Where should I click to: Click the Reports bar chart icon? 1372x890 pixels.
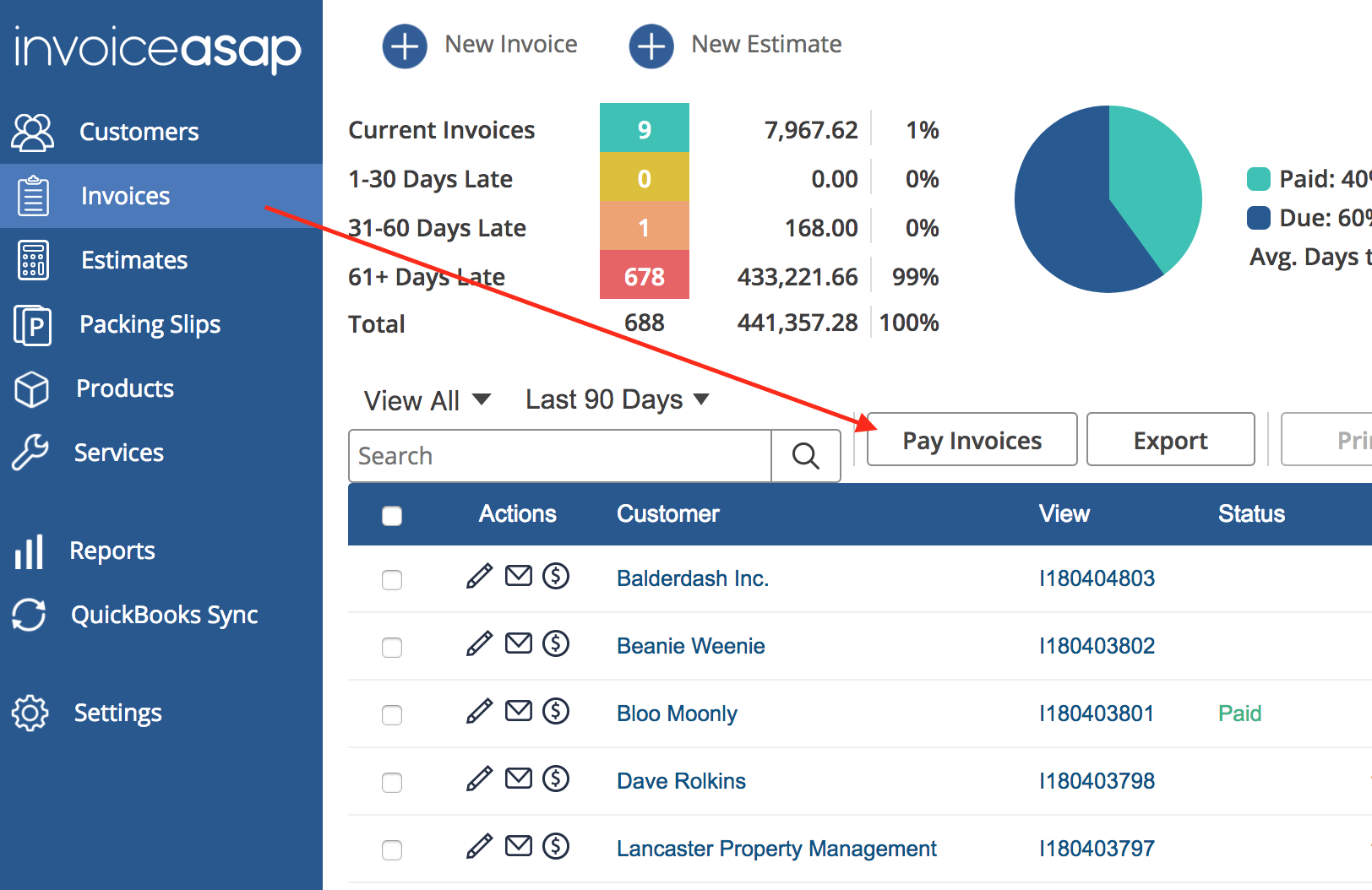[29, 551]
